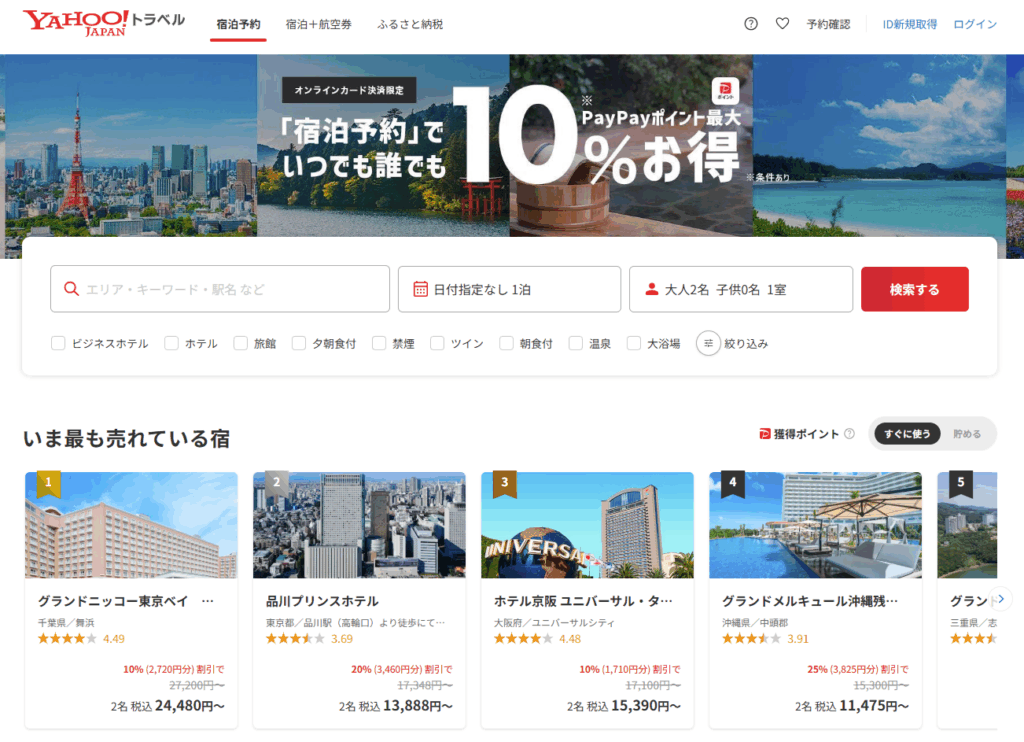Switch points toggle to 貯める
Screen dimensions: 1024x742
(x=966, y=434)
